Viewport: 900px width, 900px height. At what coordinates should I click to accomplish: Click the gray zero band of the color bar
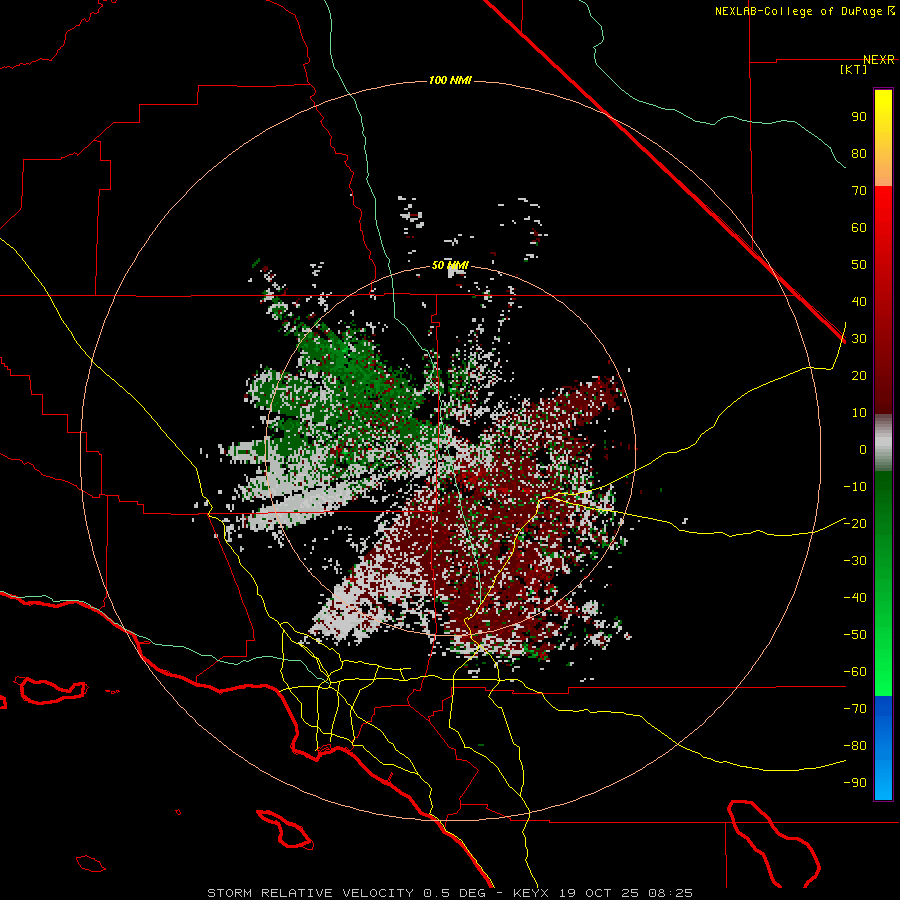tap(883, 443)
